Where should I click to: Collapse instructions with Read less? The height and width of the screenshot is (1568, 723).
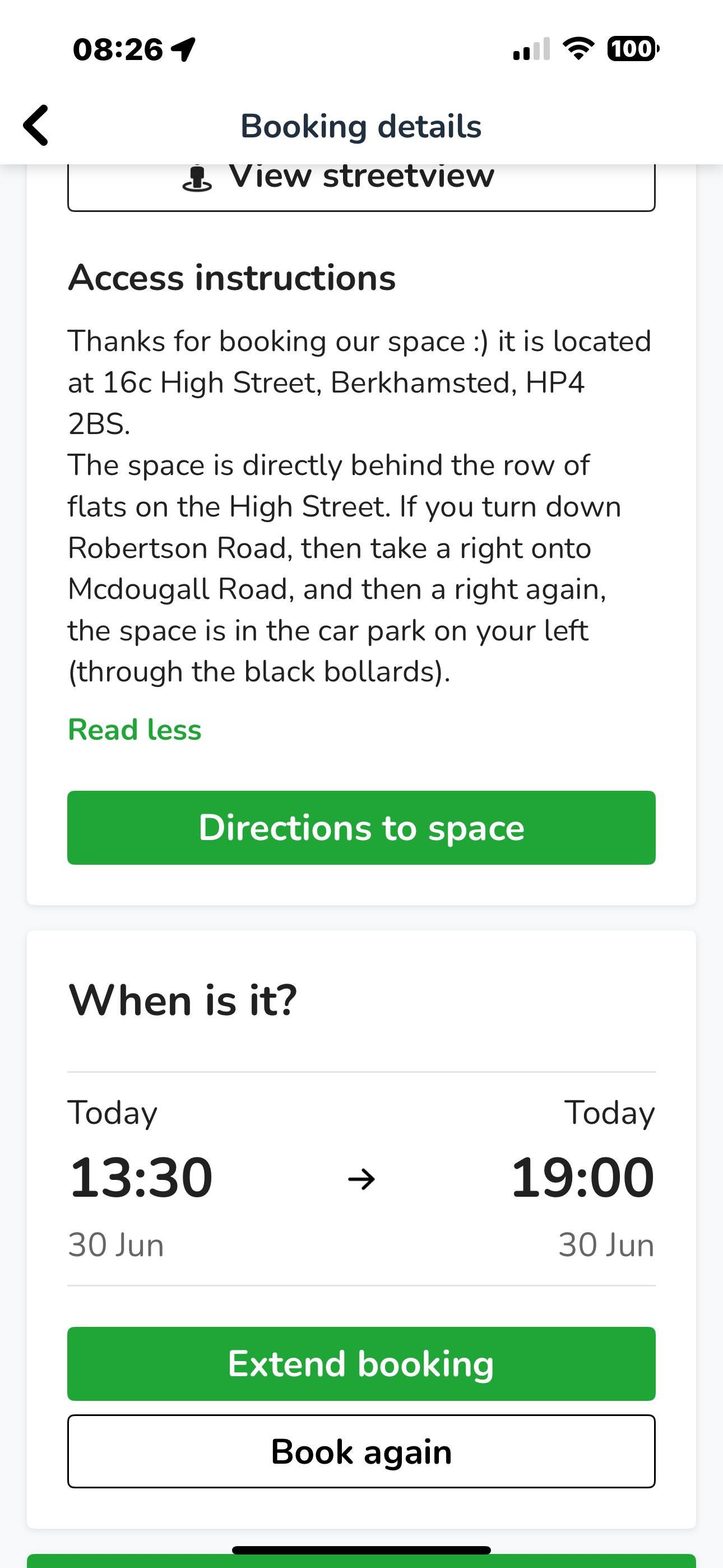coord(135,729)
